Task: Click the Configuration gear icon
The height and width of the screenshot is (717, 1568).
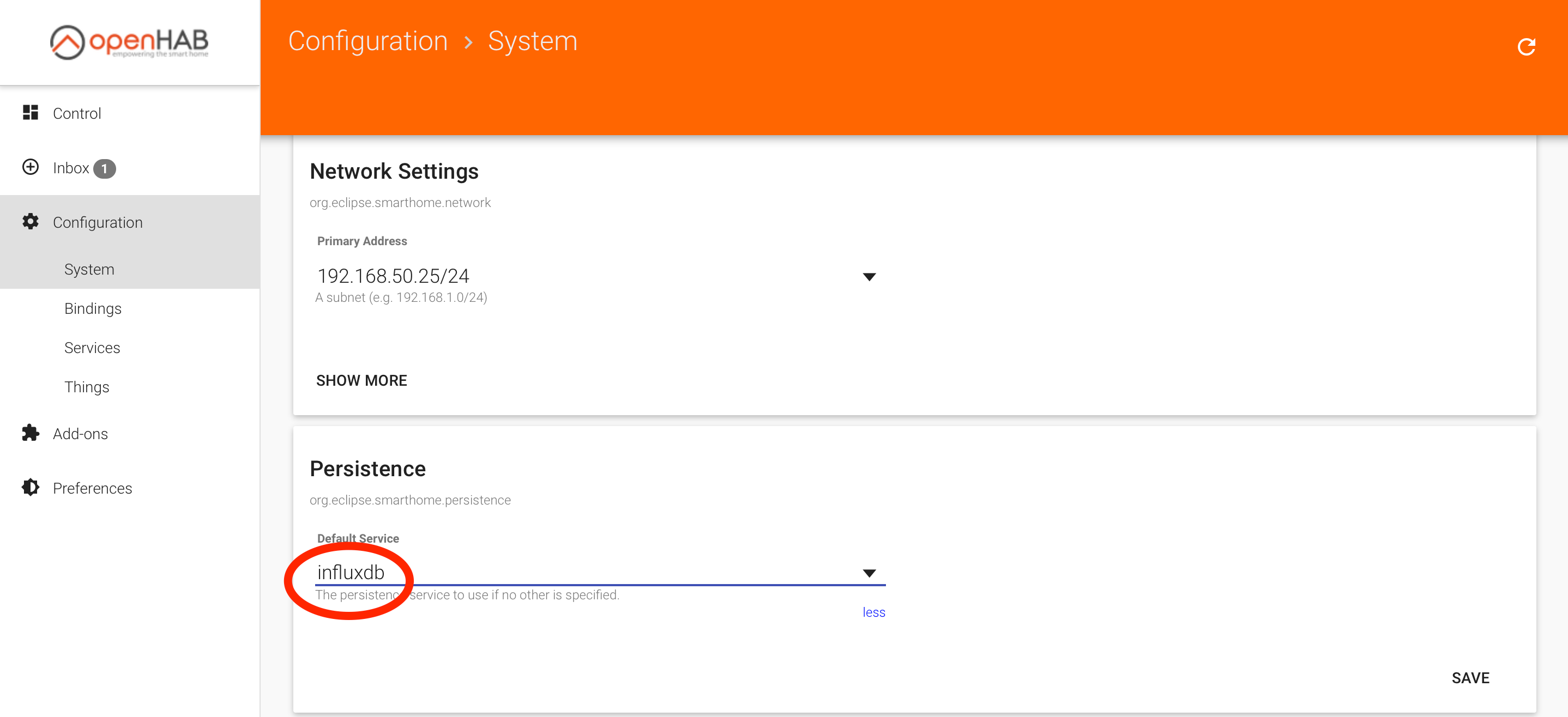Action: 31,221
